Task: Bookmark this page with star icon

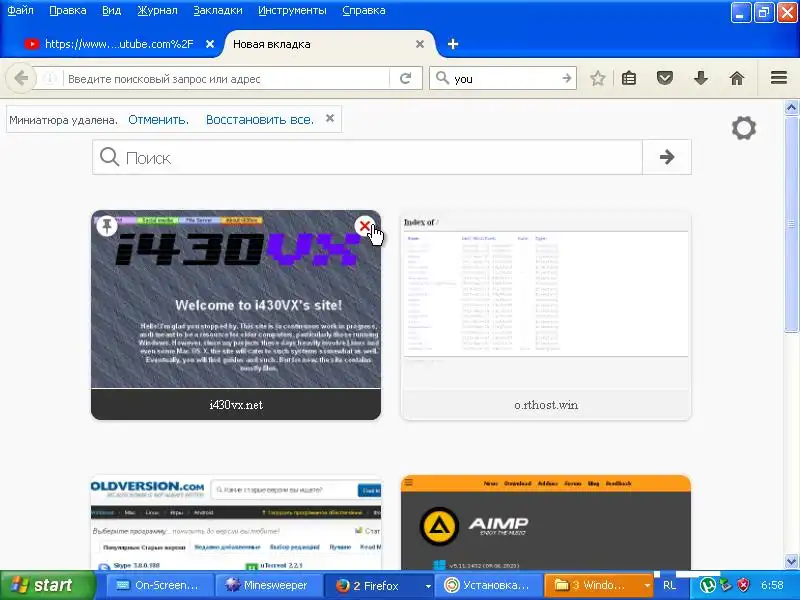Action: [x=597, y=79]
